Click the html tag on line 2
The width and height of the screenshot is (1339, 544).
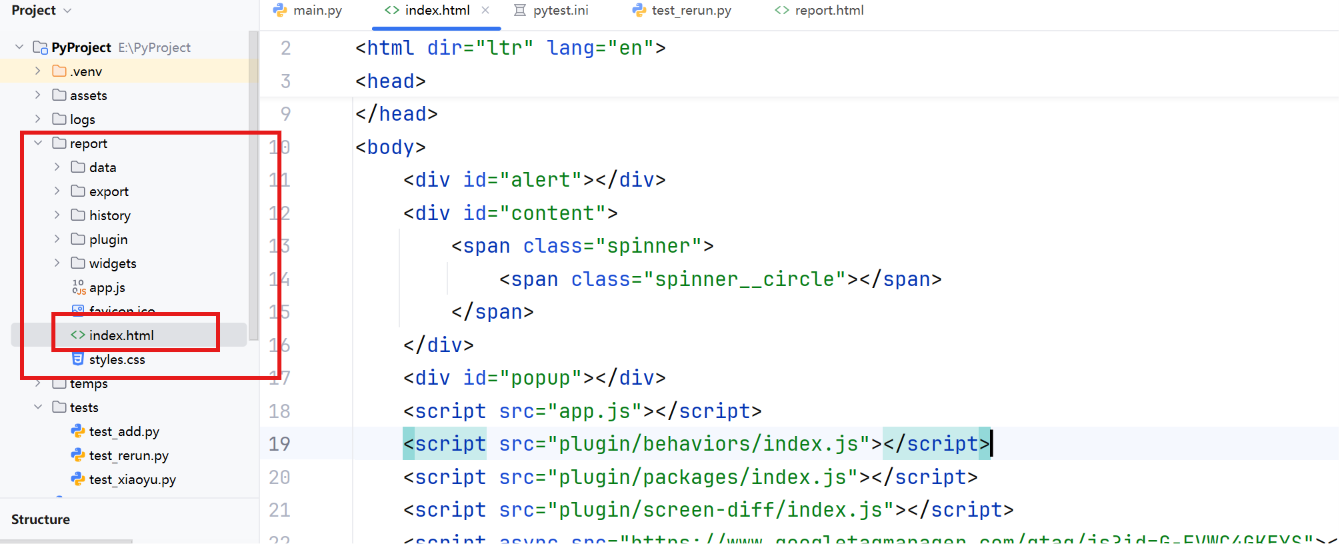(x=510, y=48)
